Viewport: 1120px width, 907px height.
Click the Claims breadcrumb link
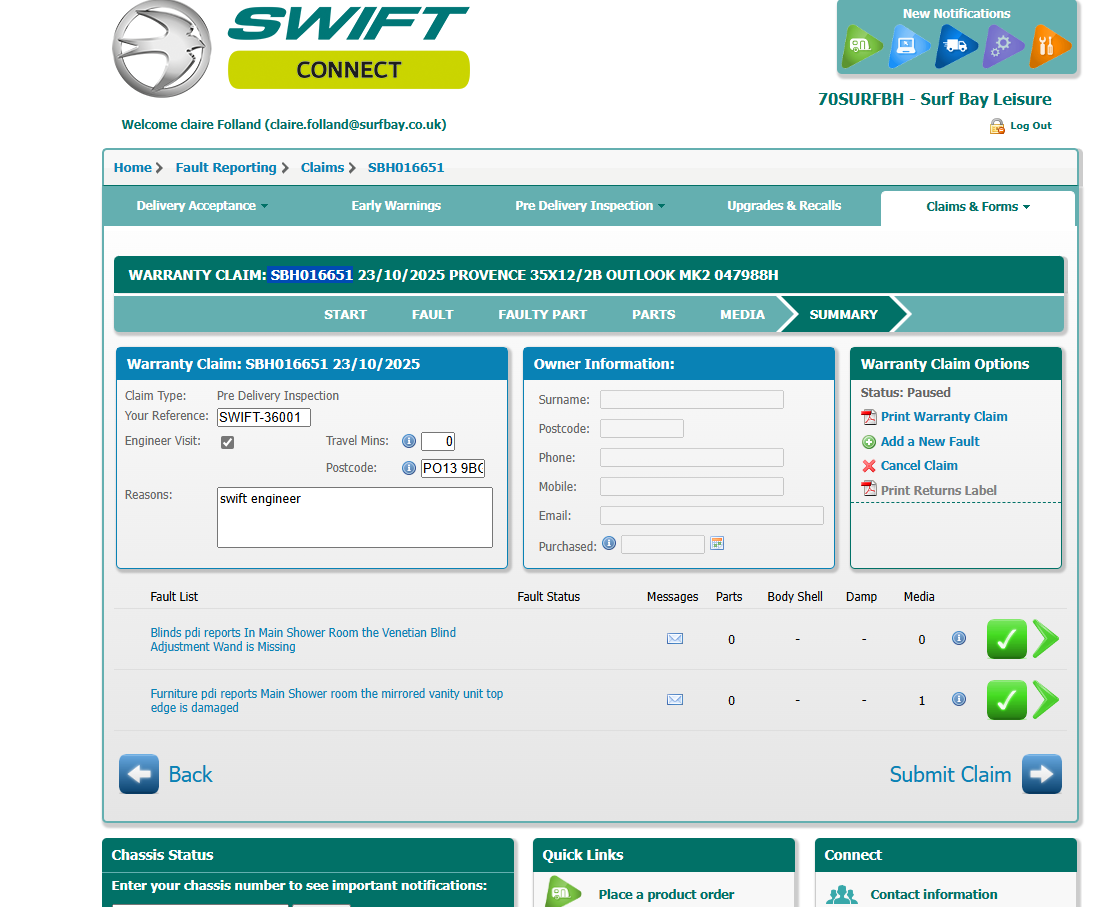pos(322,167)
